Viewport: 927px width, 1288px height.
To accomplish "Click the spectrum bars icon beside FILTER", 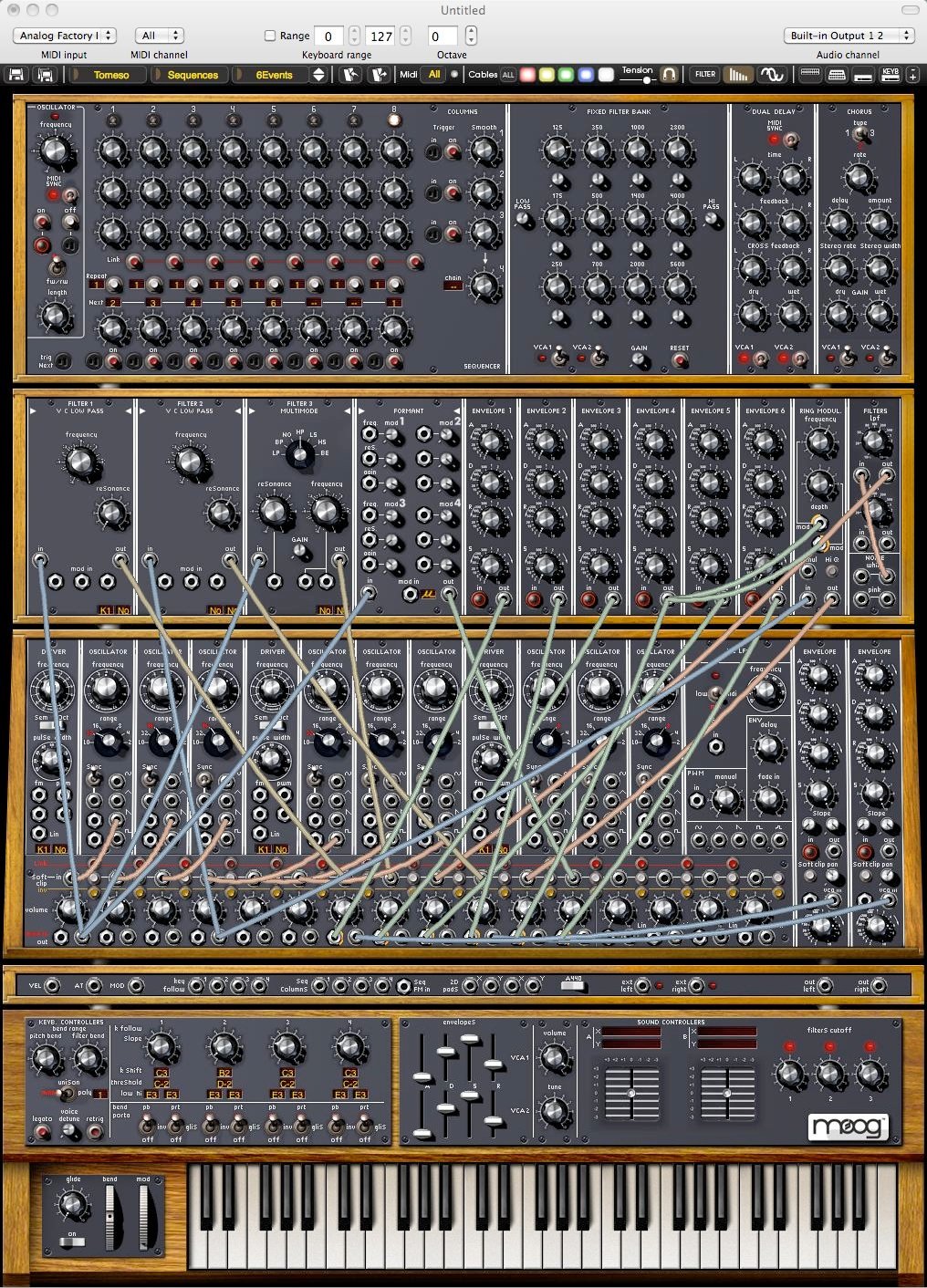I will [x=738, y=75].
